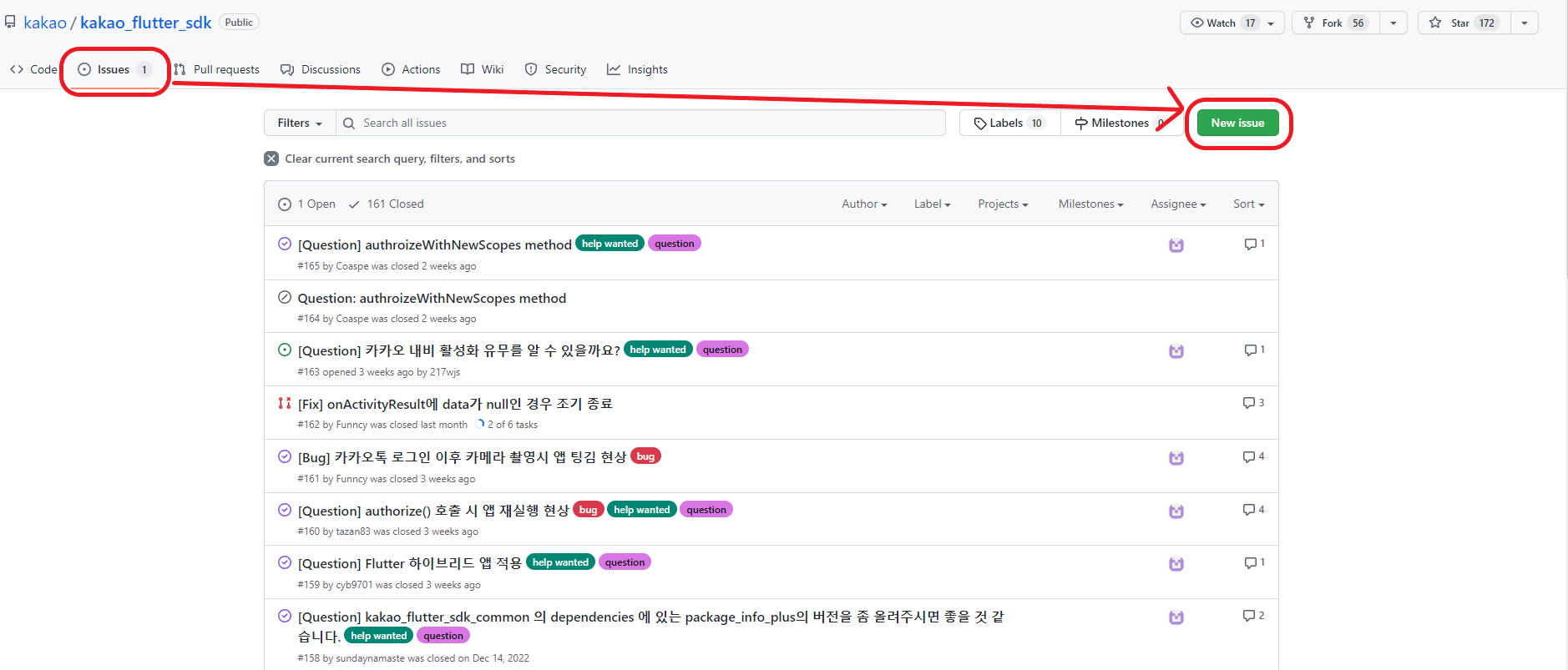1568x670 pixels.
Task: Click the Fork button
Action: pyautogui.click(x=1336, y=23)
